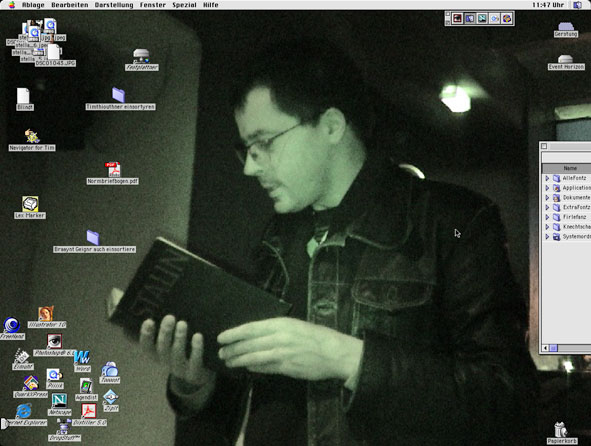Select the Agendist alias icon

[86, 386]
